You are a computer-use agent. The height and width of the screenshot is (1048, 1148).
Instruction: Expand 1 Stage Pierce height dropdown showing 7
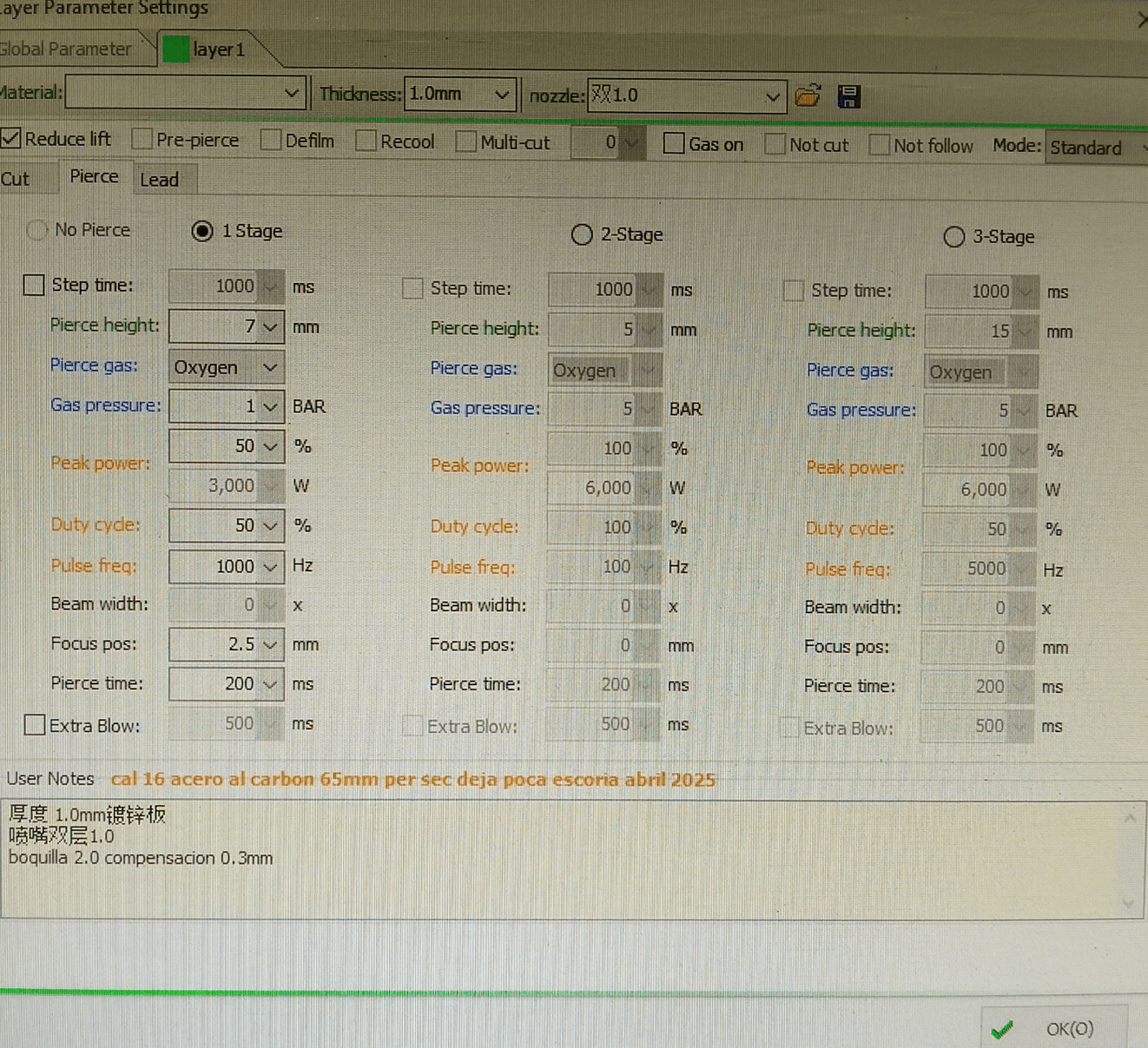pos(270,326)
